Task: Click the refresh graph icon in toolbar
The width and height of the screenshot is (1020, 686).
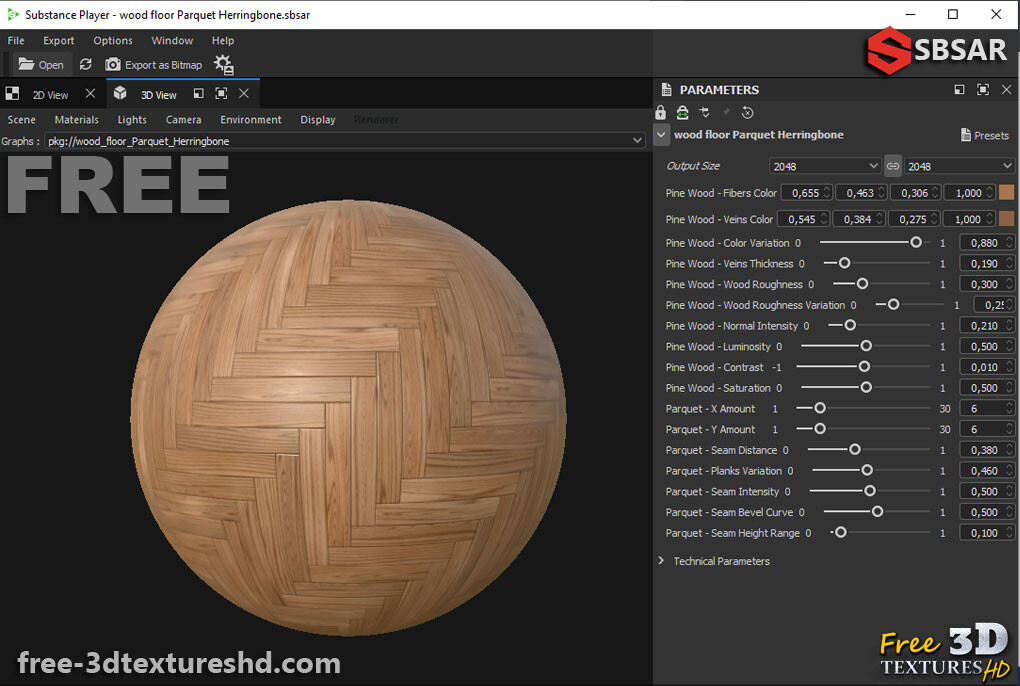Action: point(85,64)
